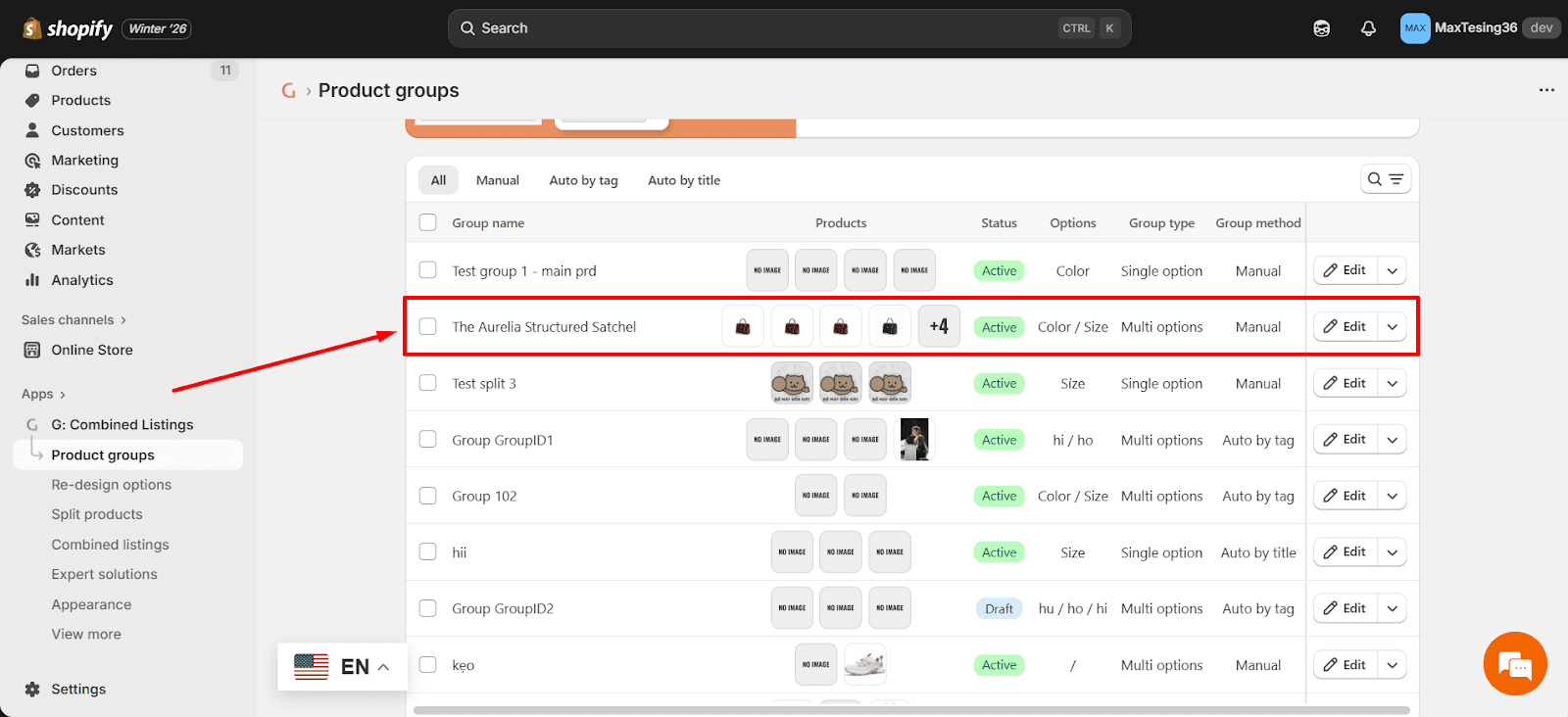This screenshot has height=717, width=1568.
Task: Select the Group GroupID1 checkbox
Action: (x=428, y=439)
